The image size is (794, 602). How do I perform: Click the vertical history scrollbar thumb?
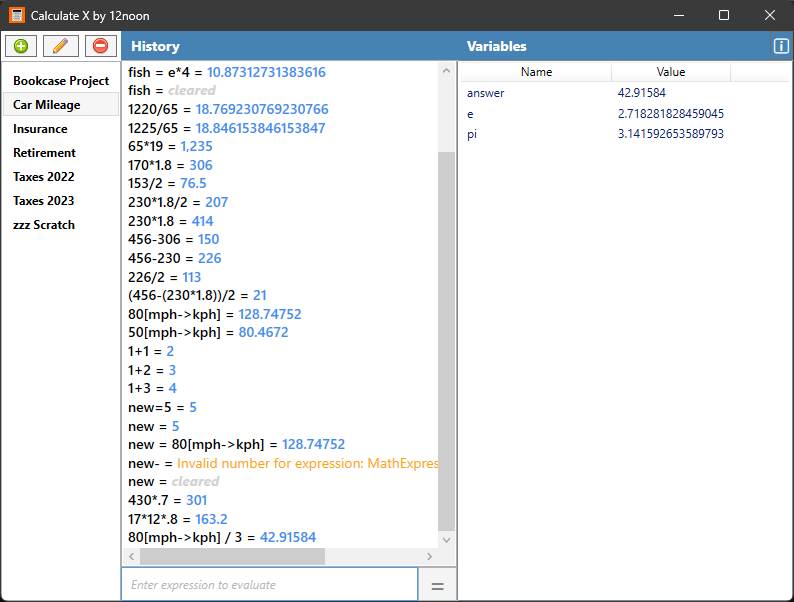click(x=446, y=341)
